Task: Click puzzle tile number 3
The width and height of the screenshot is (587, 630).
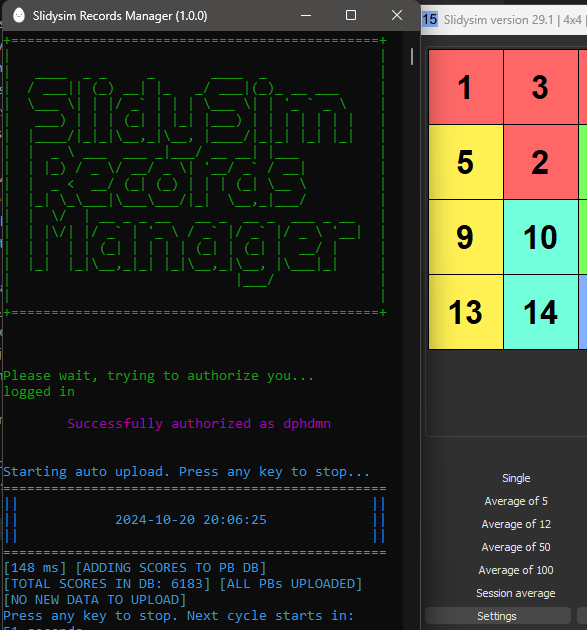Action: pyautogui.click(x=541, y=87)
